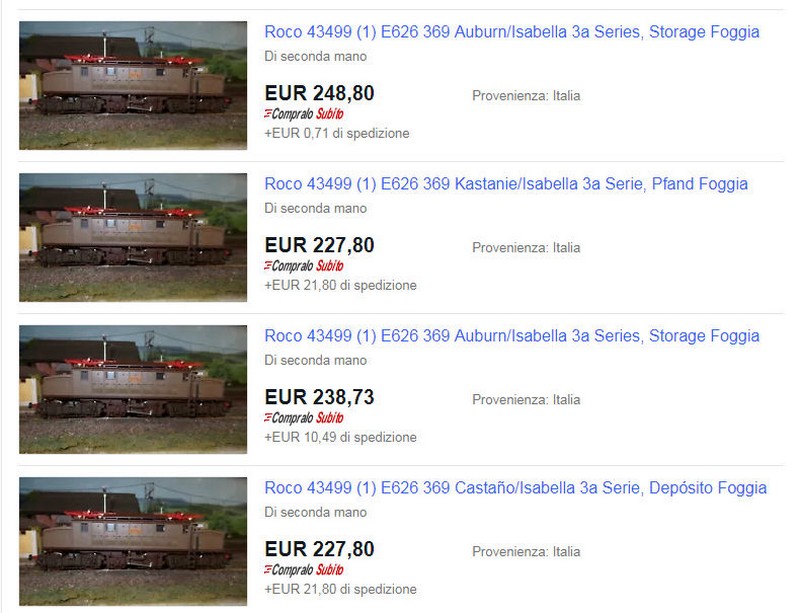The image size is (800, 613).
Task: Select the Castaño/Isabella listing thumbnail
Action: pos(133,541)
